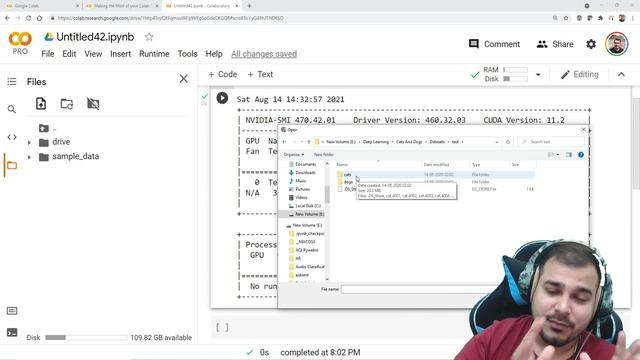640x360 pixels.
Task: Select the Files sidebar folder icon
Action: (x=12, y=165)
